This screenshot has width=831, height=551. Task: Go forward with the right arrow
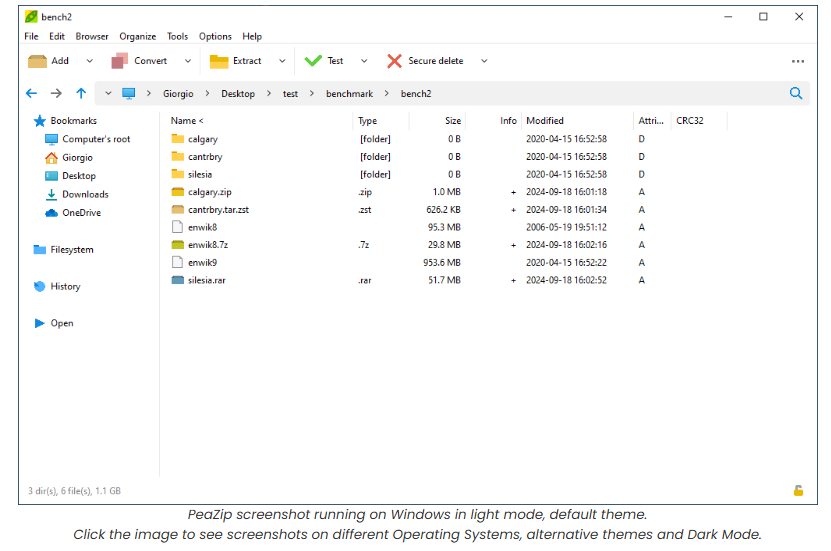click(x=56, y=94)
